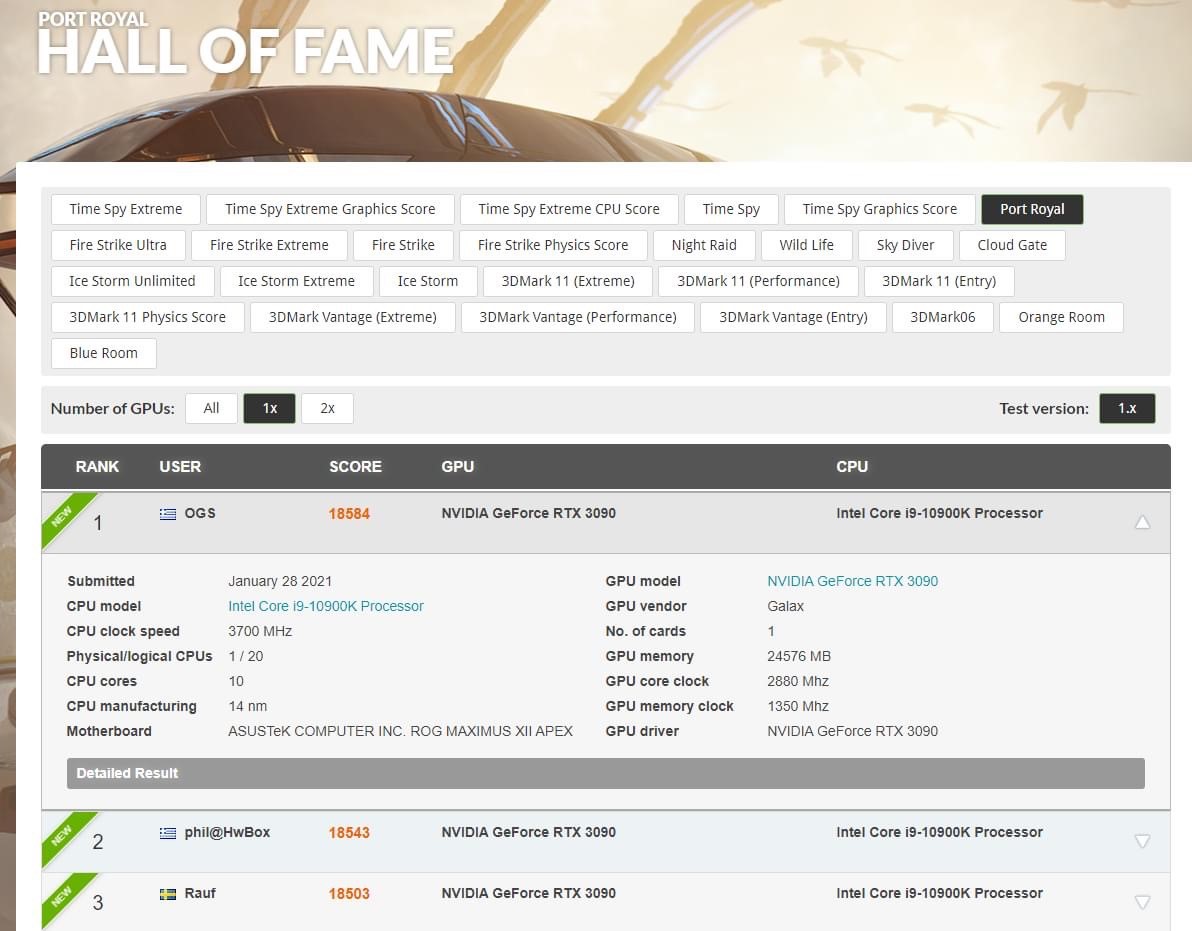Screen dimensions: 1192x931
Task: Click the Greek flag icon next to OGS
Action: click(x=167, y=514)
